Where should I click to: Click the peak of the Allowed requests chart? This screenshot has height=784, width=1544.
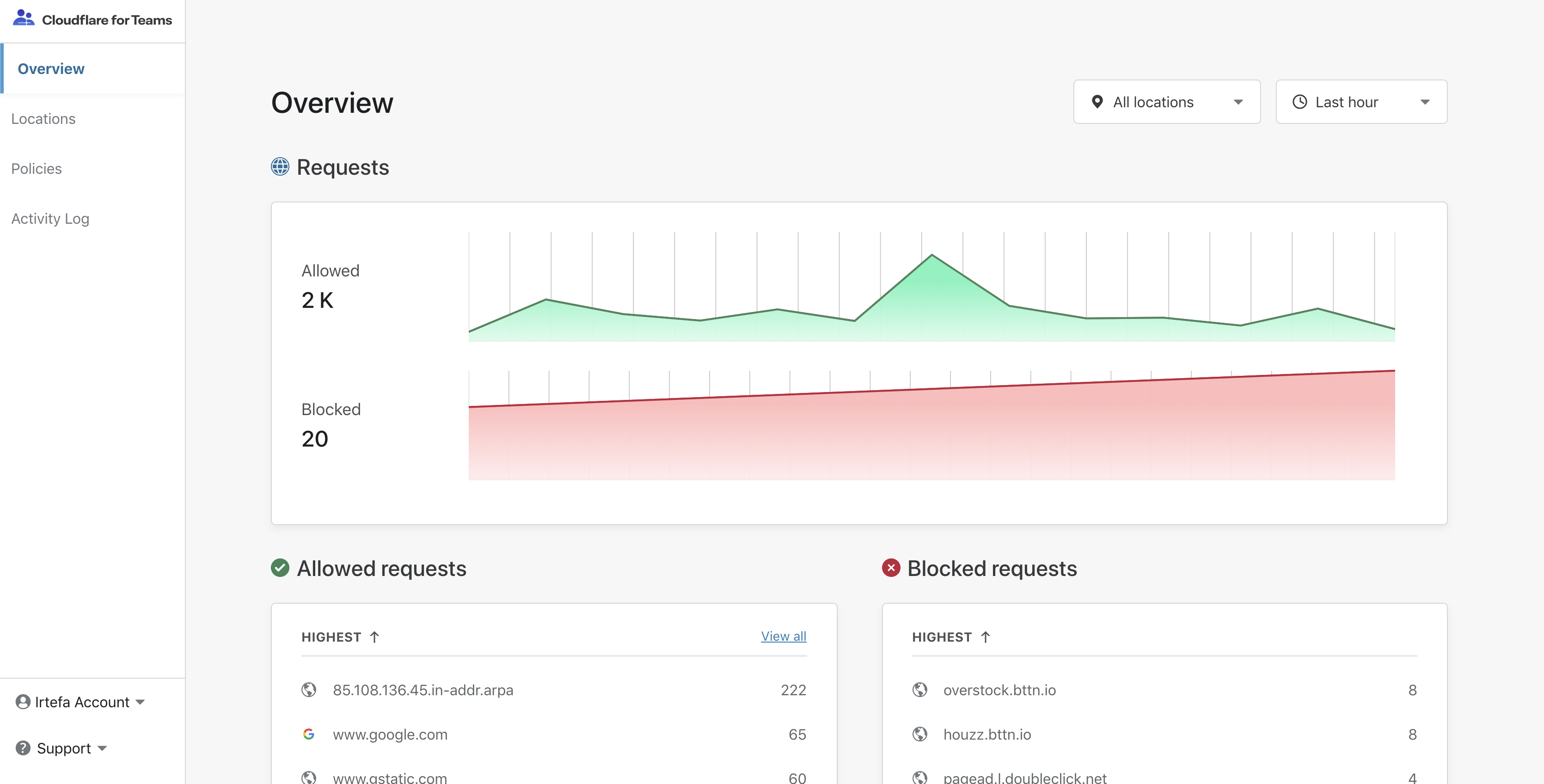(x=931, y=255)
